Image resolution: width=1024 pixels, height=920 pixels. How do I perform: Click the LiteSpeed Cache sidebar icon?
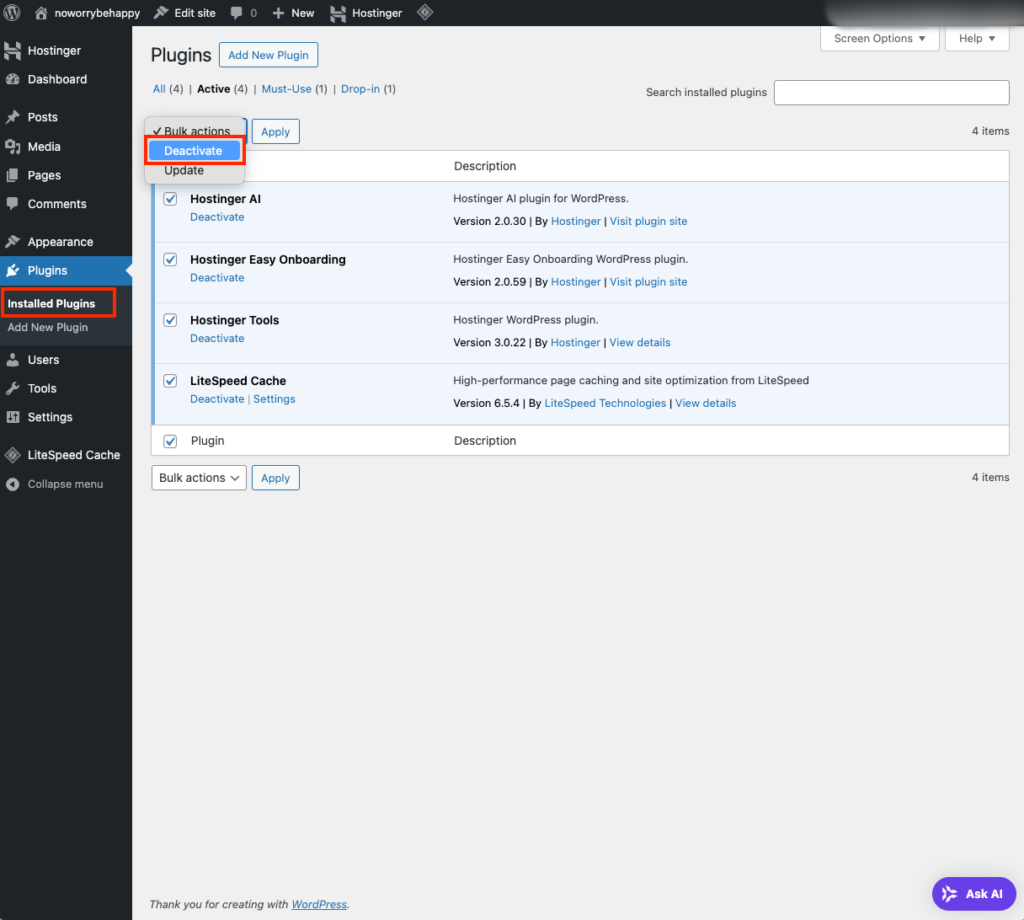click(12, 455)
